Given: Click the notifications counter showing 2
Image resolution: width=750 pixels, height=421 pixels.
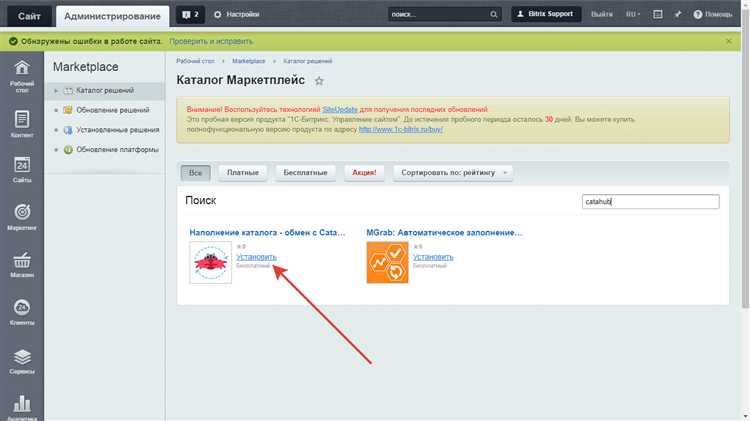Looking at the screenshot, I should tap(190, 14).
